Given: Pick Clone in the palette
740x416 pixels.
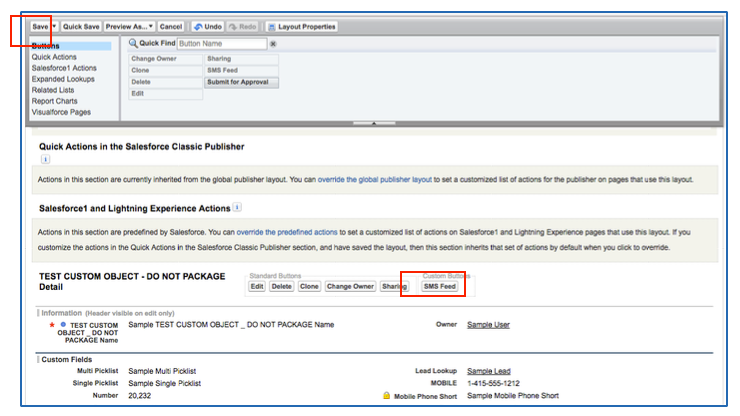Looking at the screenshot, I should 166,70.
